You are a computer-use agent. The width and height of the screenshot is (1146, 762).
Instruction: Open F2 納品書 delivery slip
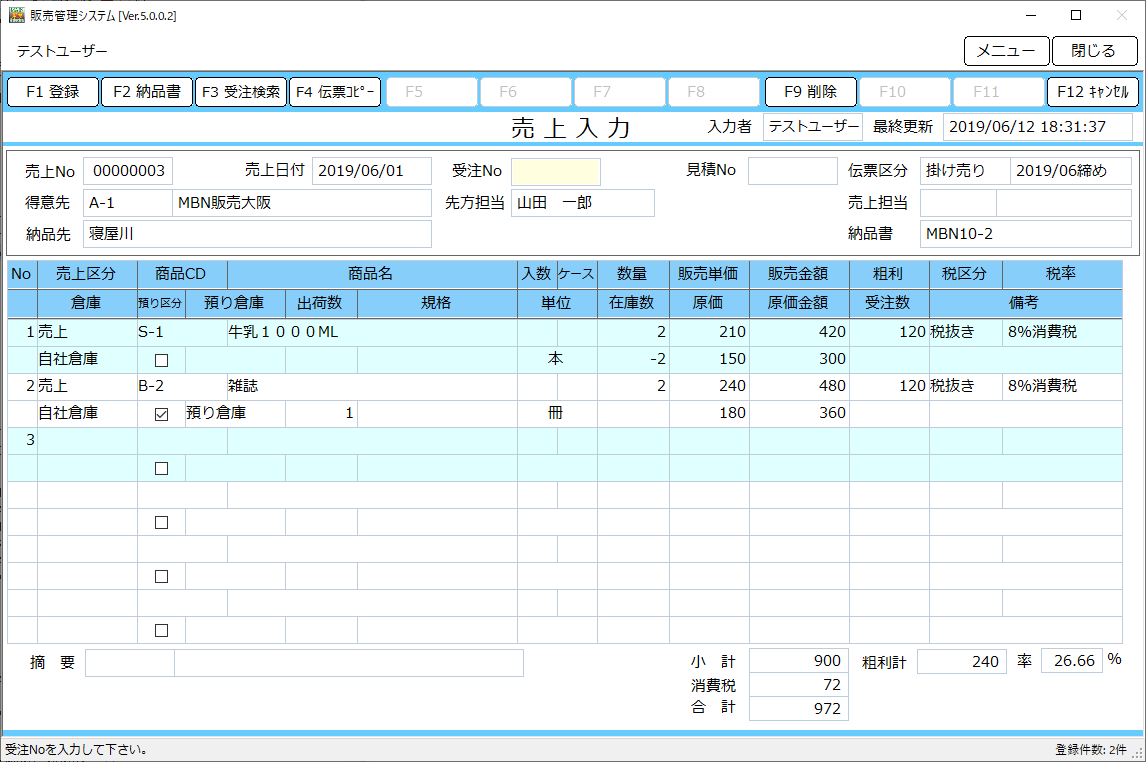147,92
